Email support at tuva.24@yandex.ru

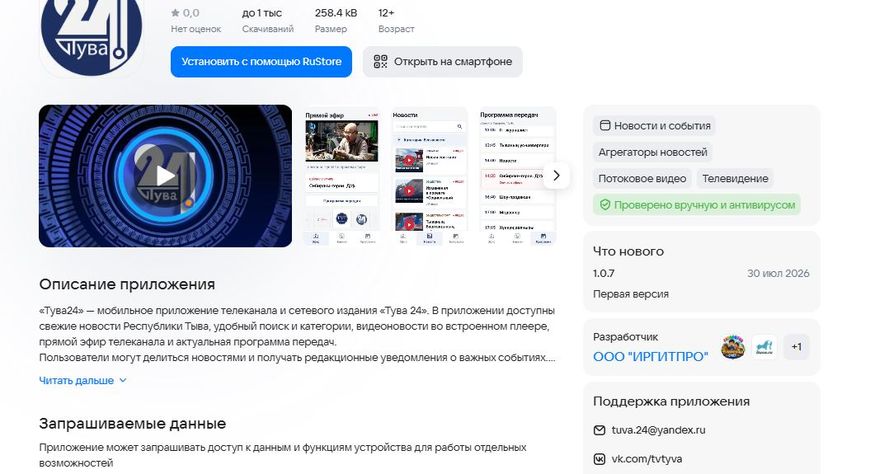pos(659,430)
